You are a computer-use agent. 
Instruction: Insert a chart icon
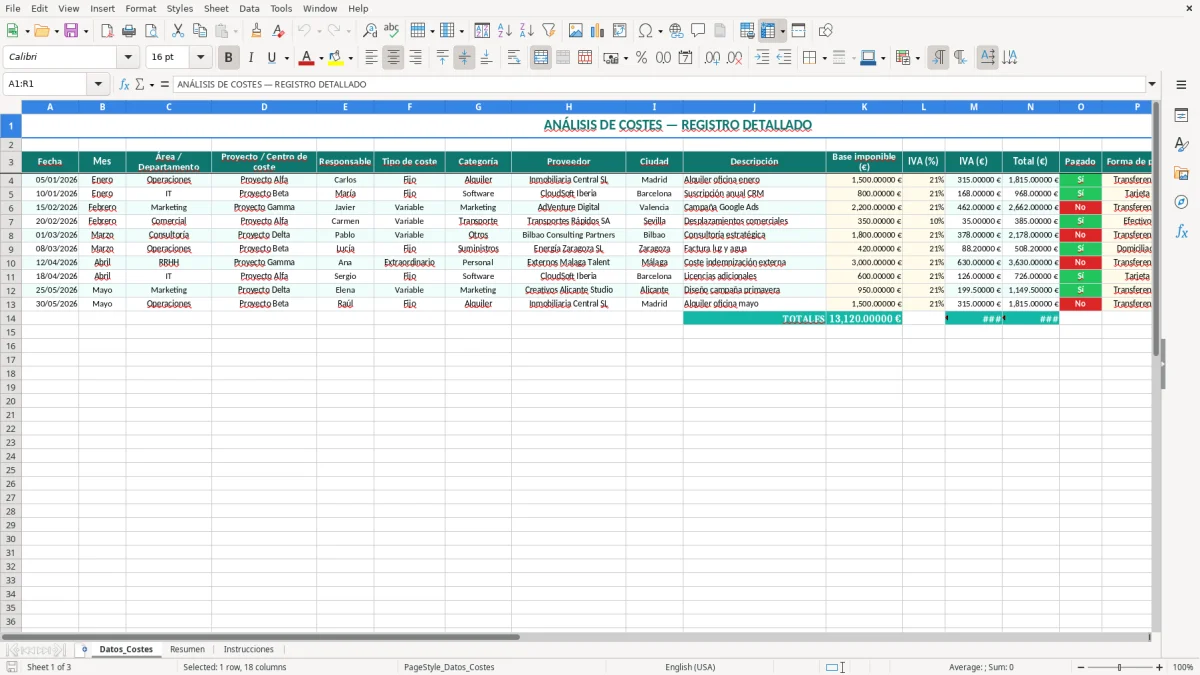pyautogui.click(x=598, y=31)
